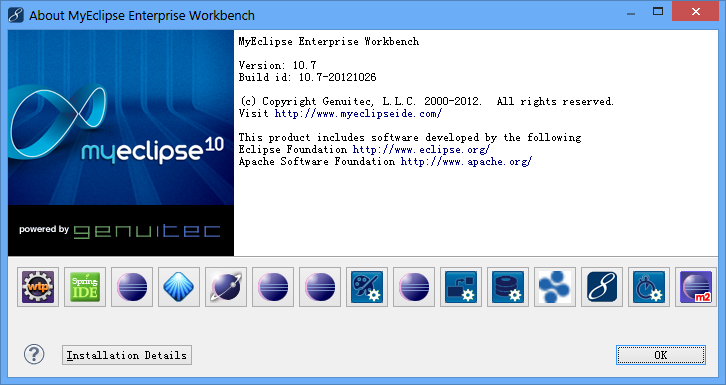Screen dimensions: 726x385
Task: Click the blurred blue pinwheel feature icon
Action: [555, 287]
